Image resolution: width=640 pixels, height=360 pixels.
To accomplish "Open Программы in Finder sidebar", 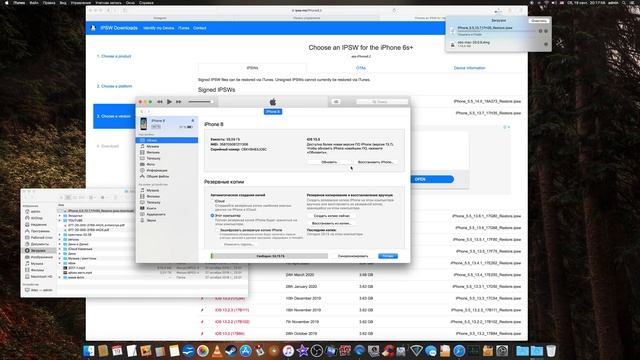I will (38, 231).
